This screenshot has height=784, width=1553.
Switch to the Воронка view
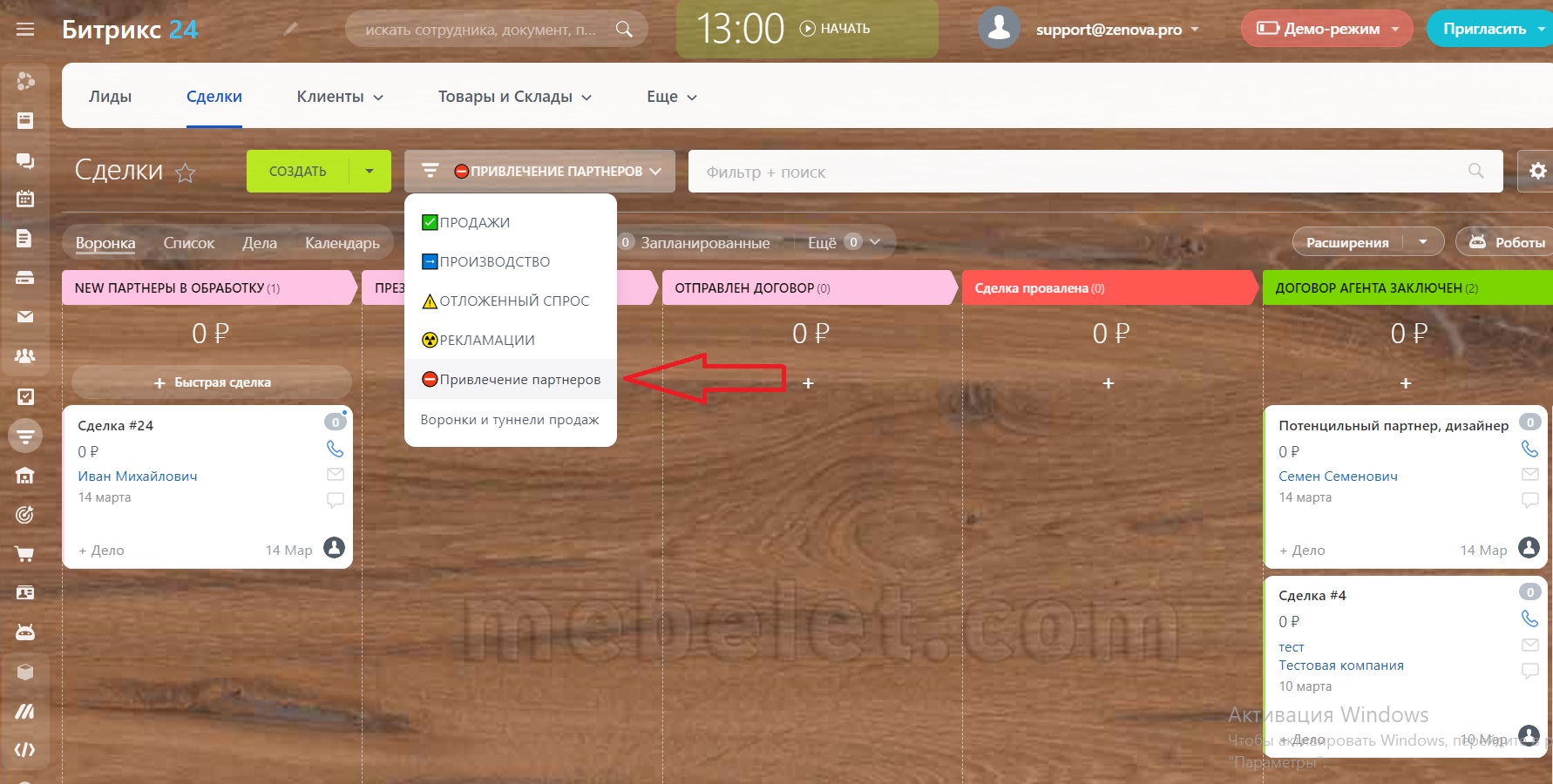[x=105, y=243]
